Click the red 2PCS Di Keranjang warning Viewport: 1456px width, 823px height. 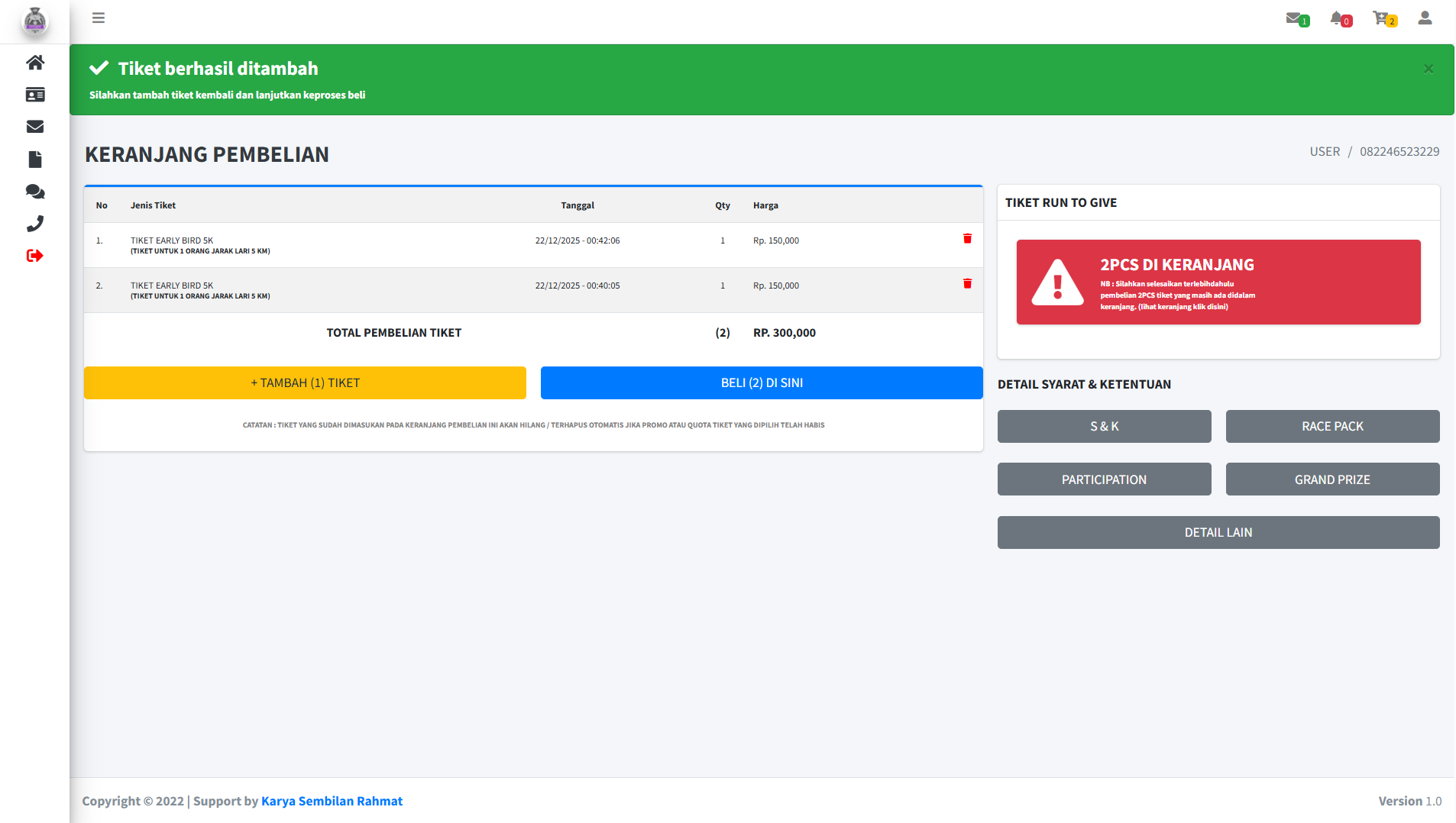[x=1218, y=282]
